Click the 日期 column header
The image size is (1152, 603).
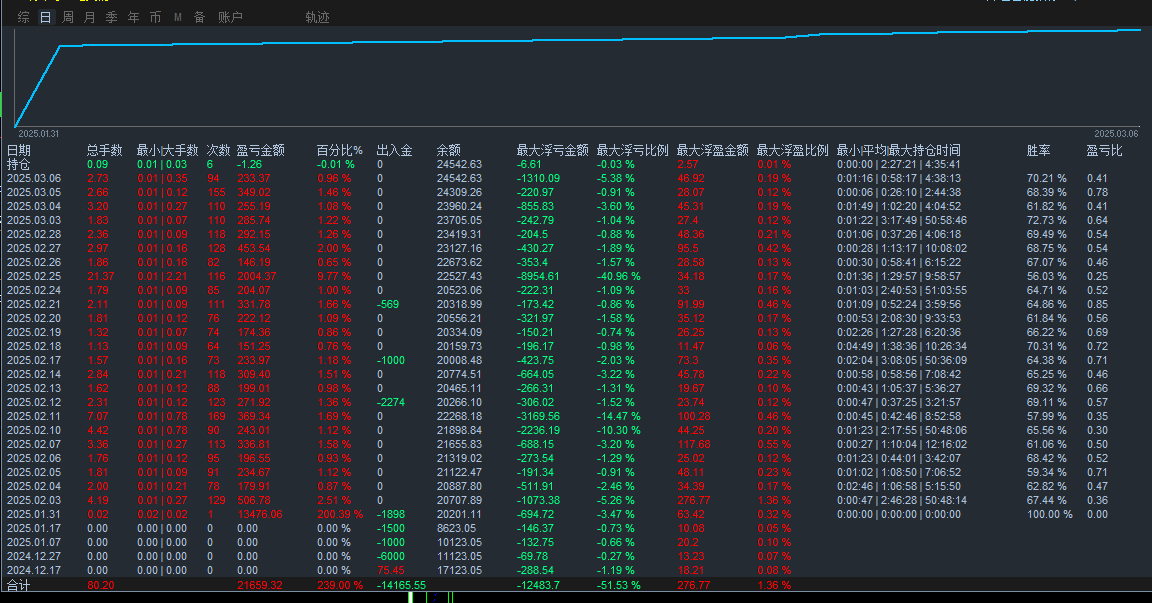[19, 150]
